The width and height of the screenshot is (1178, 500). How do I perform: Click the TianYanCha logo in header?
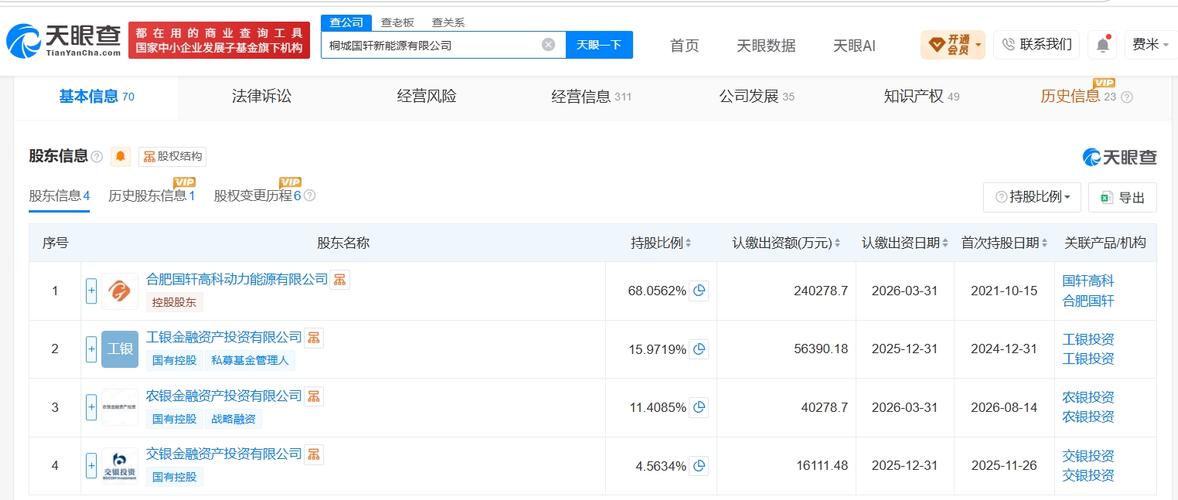pos(63,41)
